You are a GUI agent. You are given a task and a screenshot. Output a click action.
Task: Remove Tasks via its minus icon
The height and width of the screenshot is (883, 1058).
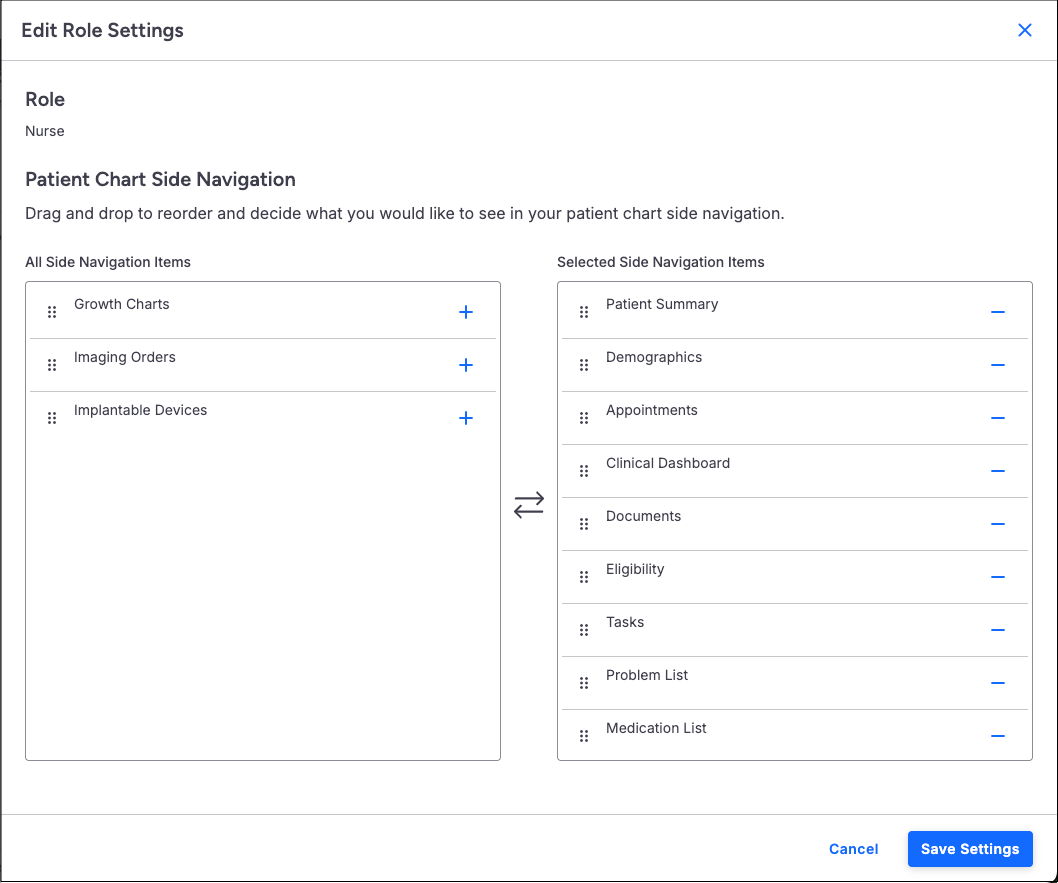tap(997, 630)
